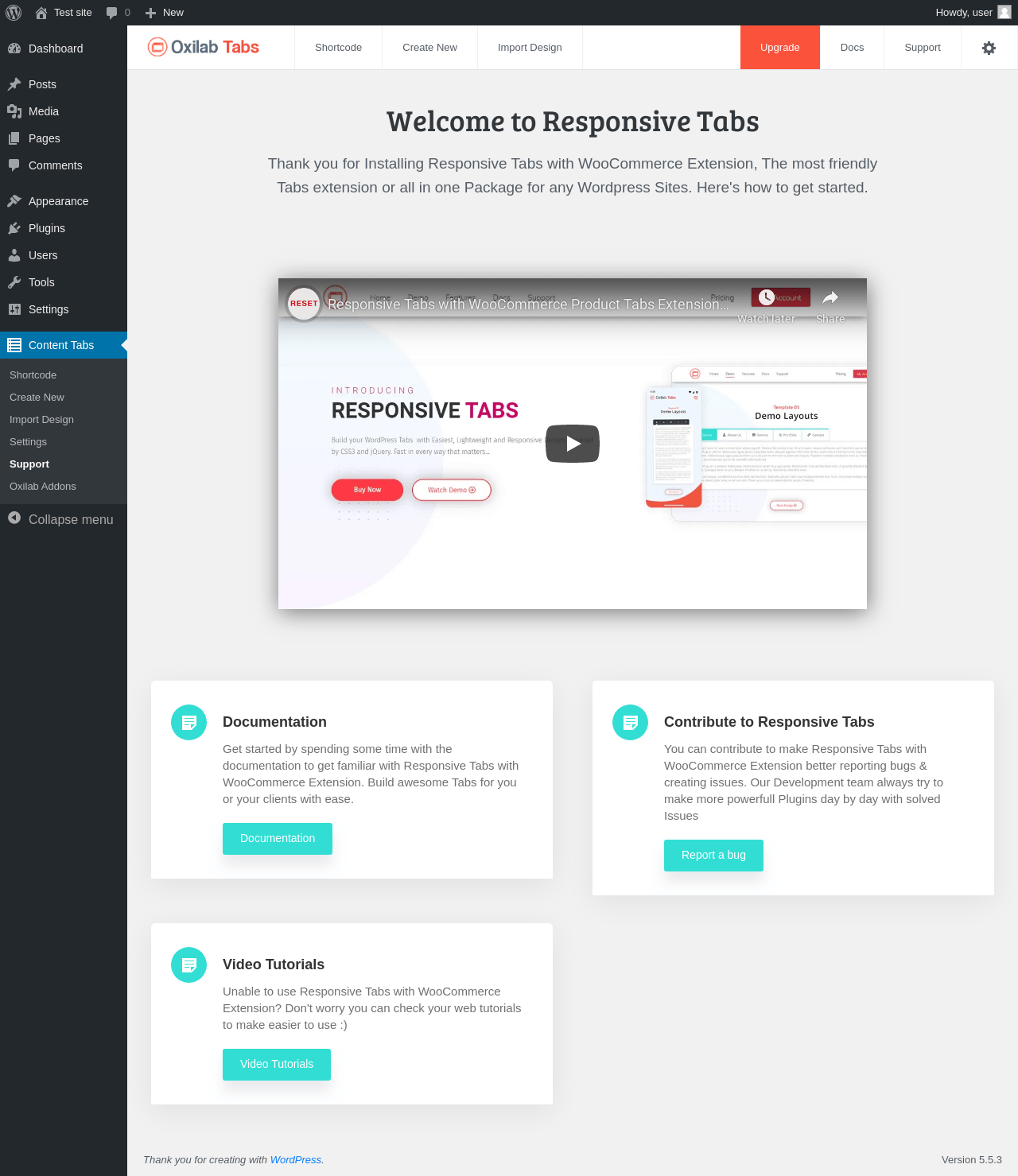Open the WordPress footer link
The width and height of the screenshot is (1018, 1176).
[x=296, y=1160]
